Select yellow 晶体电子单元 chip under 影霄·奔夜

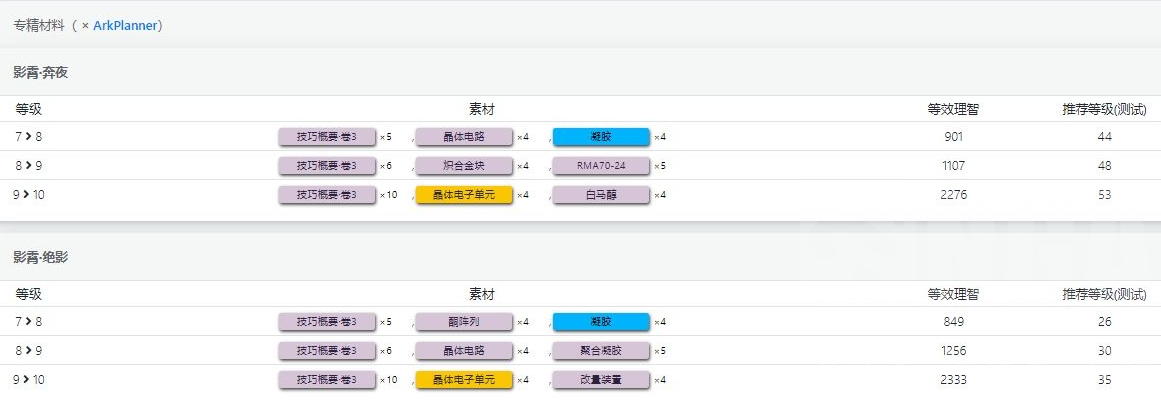click(x=464, y=195)
